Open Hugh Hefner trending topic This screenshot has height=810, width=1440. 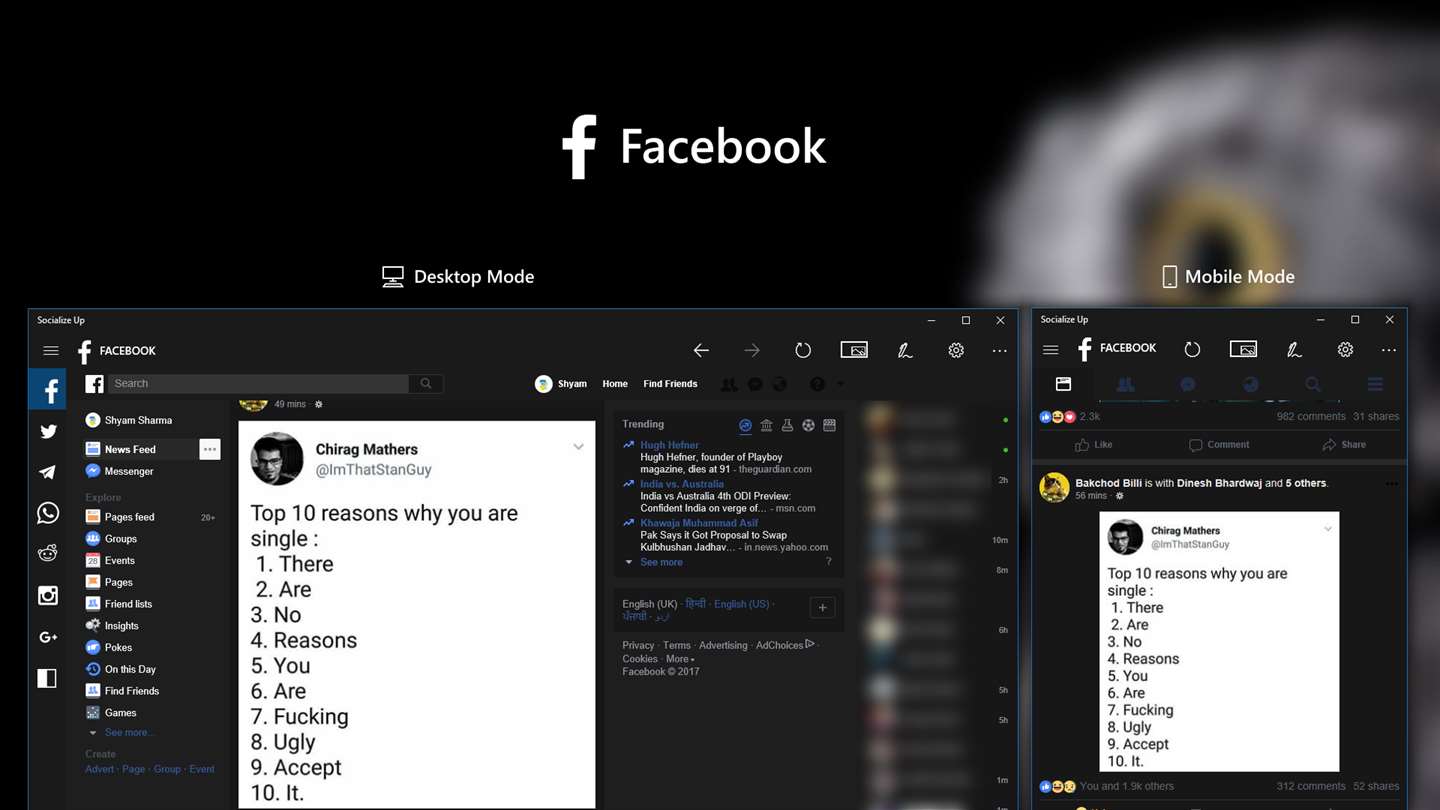pyautogui.click(x=669, y=445)
